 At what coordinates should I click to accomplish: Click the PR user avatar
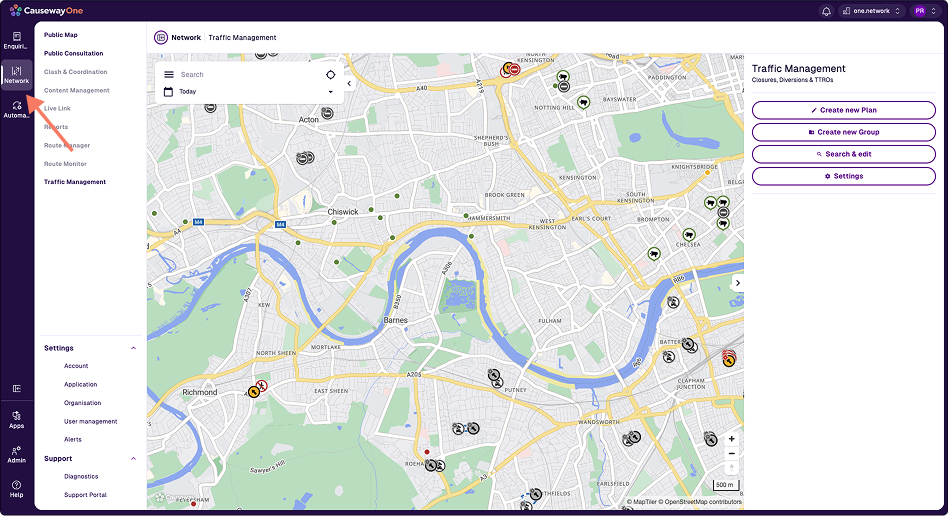coord(920,11)
